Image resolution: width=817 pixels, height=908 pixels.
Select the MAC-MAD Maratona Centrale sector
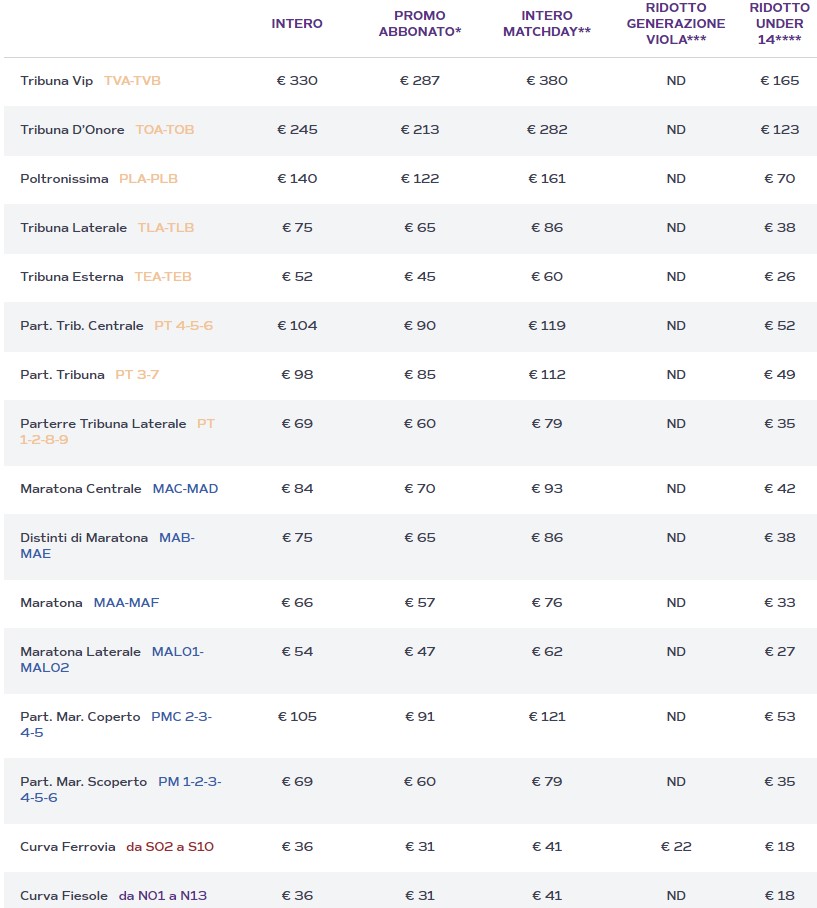tap(185, 489)
